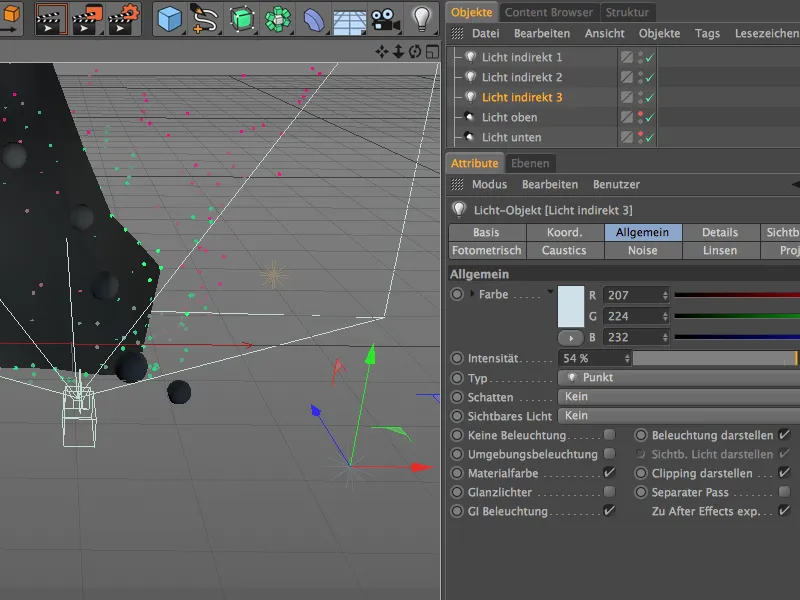Toggle the Separater Pass checkbox
The height and width of the screenshot is (600, 800).
784,492
